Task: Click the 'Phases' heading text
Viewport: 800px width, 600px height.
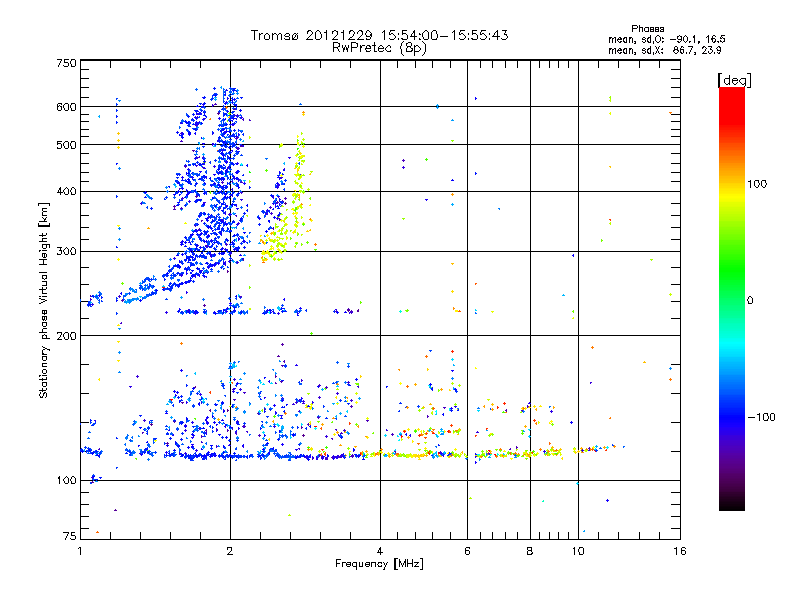Action: (x=647, y=29)
